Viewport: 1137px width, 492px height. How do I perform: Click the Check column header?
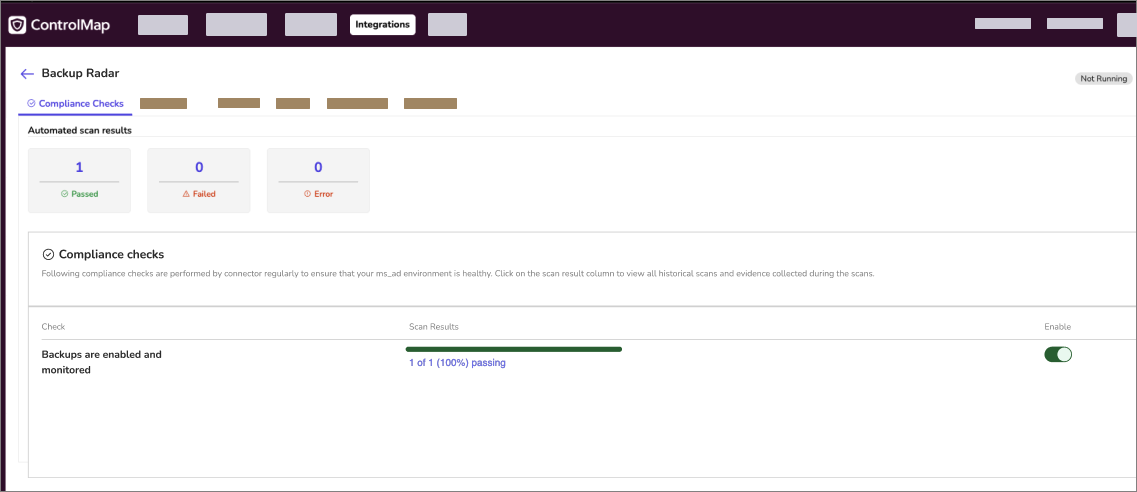[54, 327]
